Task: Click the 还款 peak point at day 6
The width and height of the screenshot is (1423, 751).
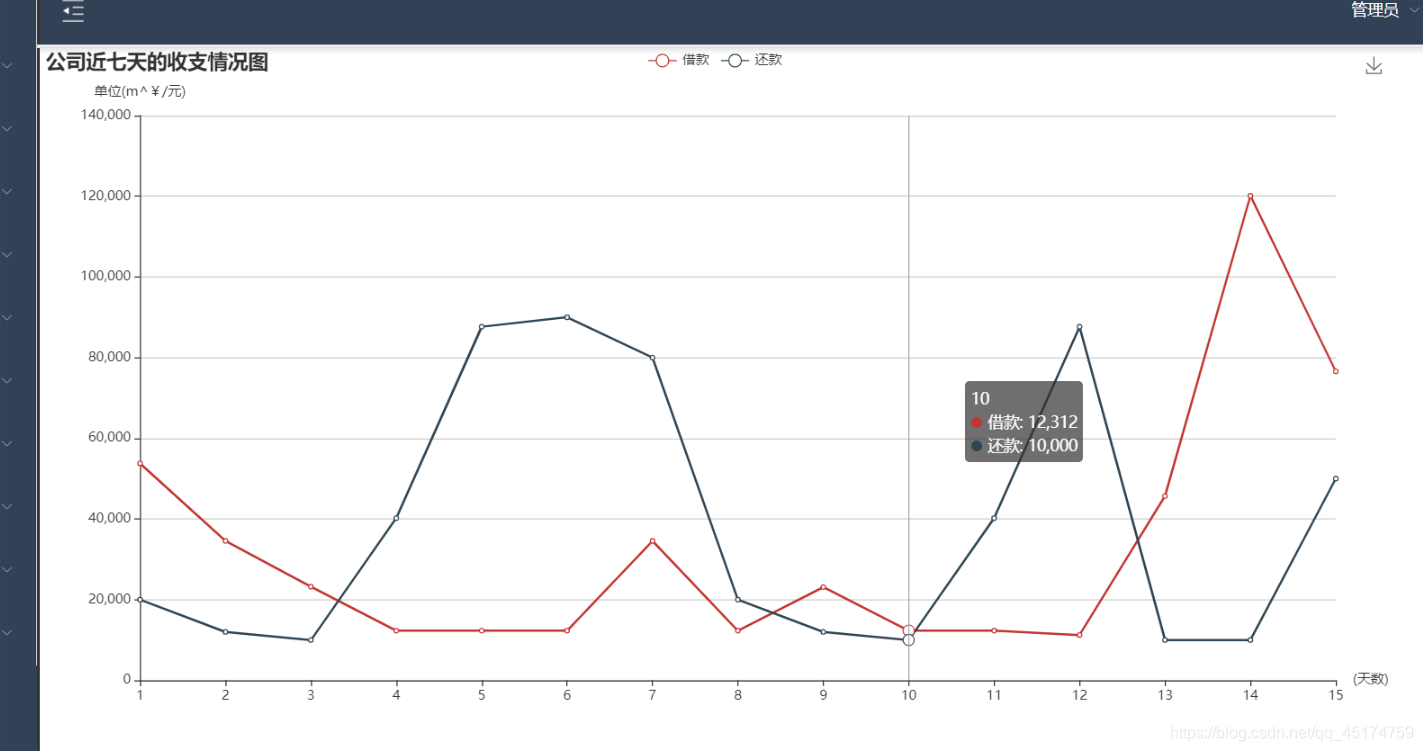Action: 567,317
